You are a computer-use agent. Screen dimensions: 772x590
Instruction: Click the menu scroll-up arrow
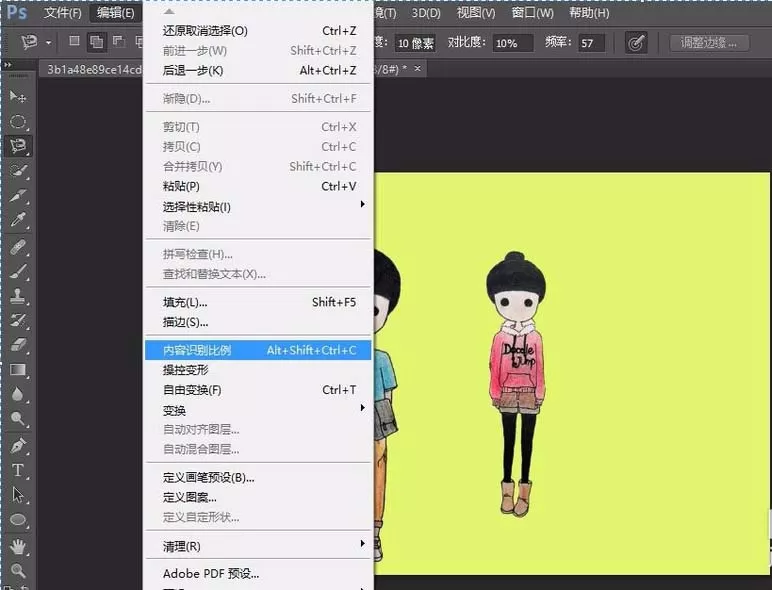(169, 11)
